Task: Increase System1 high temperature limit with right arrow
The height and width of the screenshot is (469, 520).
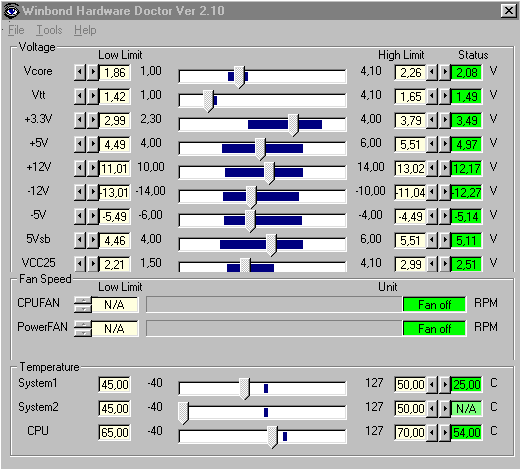Action: coord(445,384)
